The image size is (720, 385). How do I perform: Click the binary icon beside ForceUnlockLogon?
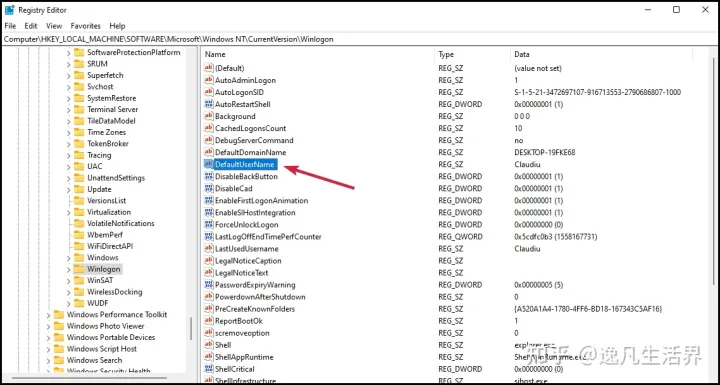pyautogui.click(x=209, y=225)
